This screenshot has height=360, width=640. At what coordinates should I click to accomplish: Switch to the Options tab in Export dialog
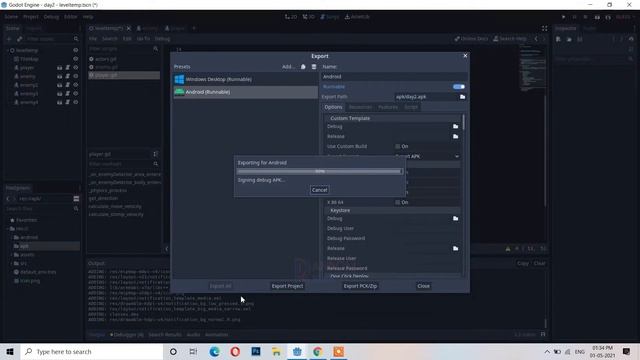point(333,107)
